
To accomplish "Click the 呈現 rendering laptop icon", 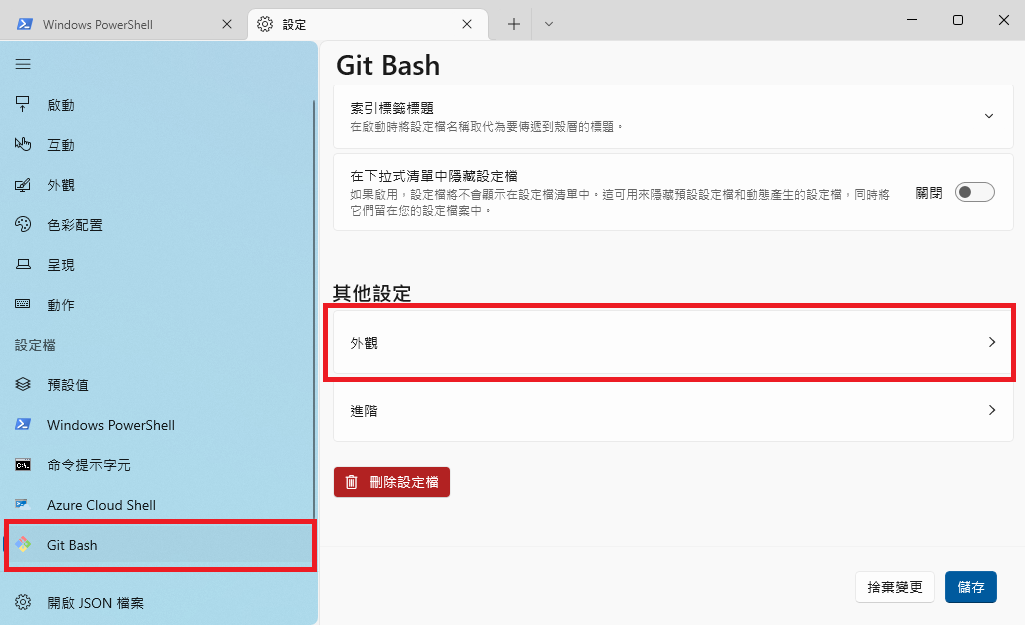I will point(23,265).
